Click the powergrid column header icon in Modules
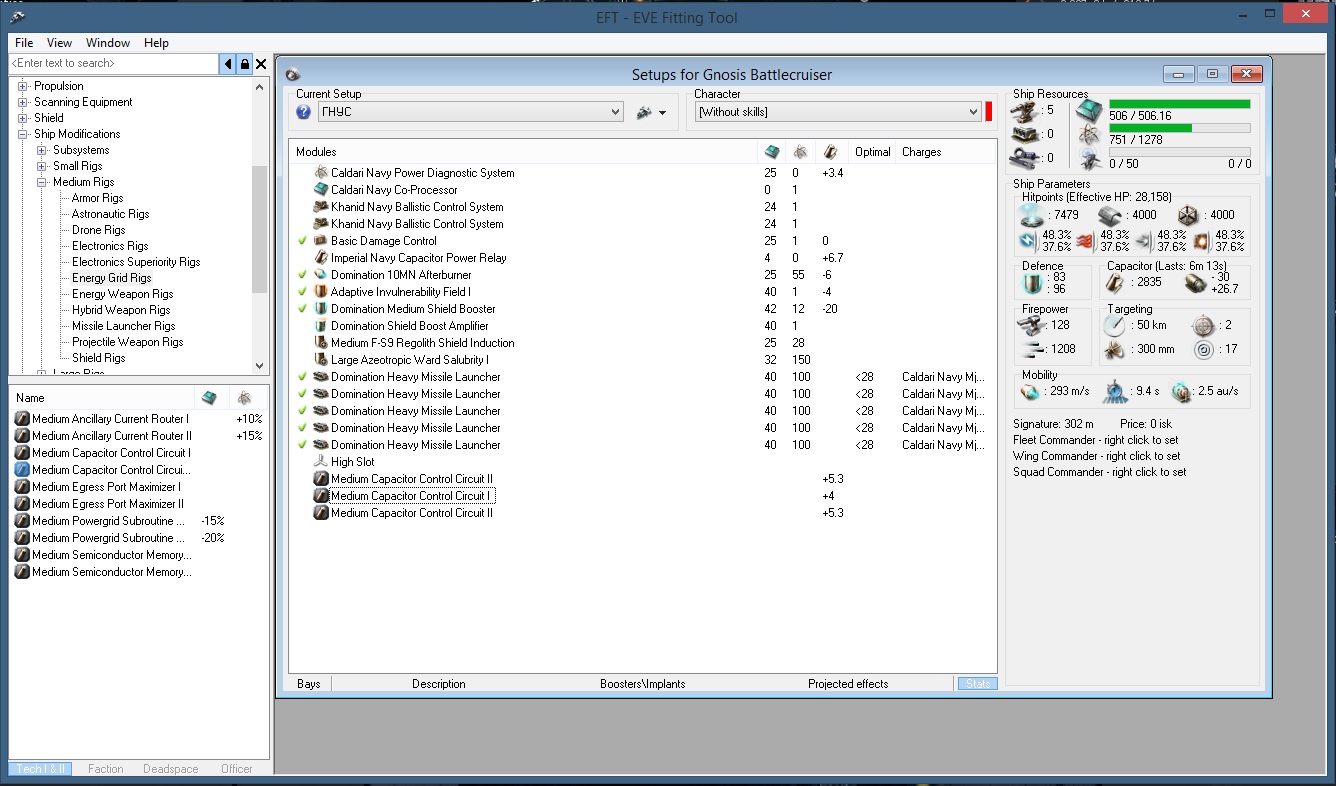 (800, 152)
